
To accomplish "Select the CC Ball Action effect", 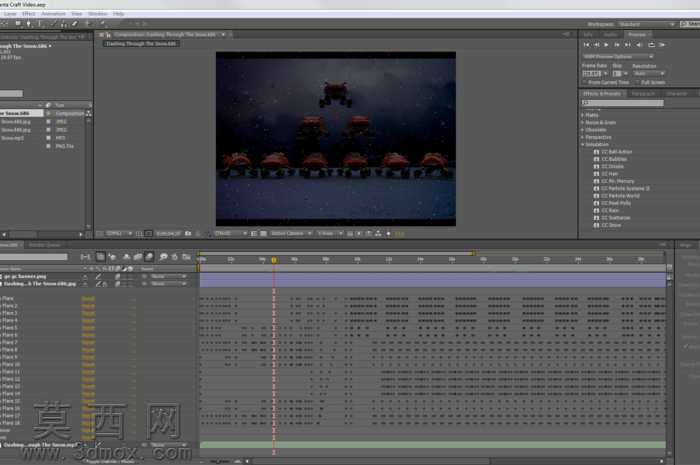I will pyautogui.click(x=617, y=152).
